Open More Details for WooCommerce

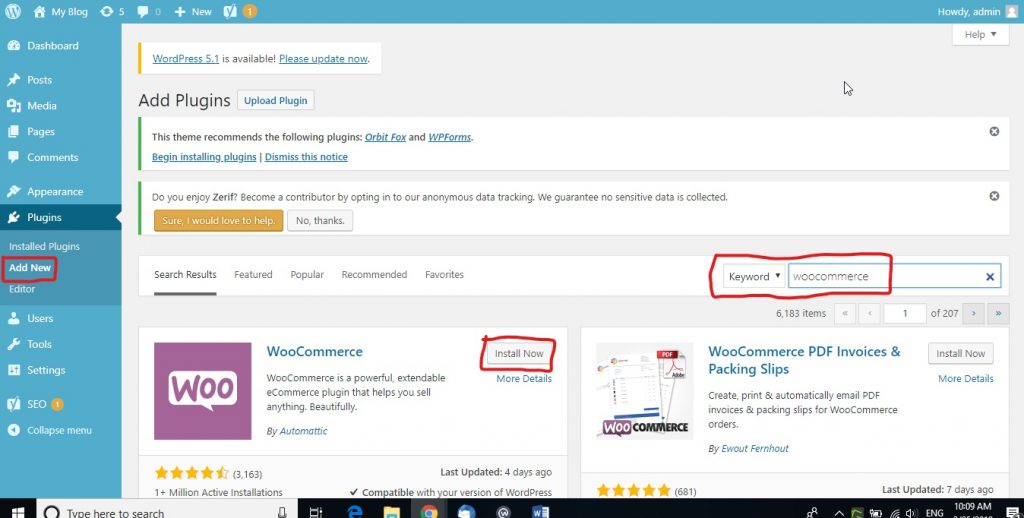click(x=524, y=379)
